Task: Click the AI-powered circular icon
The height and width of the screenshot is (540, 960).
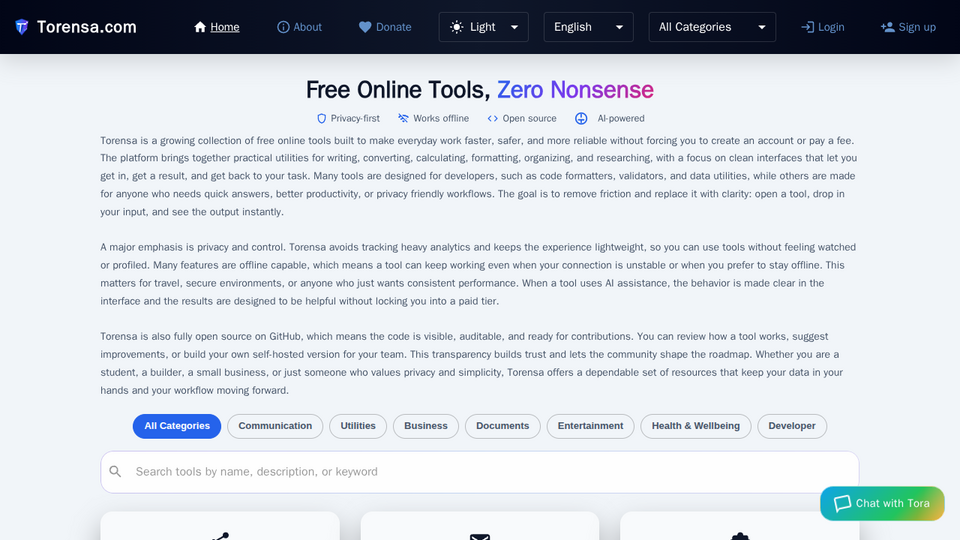Action: click(581, 119)
